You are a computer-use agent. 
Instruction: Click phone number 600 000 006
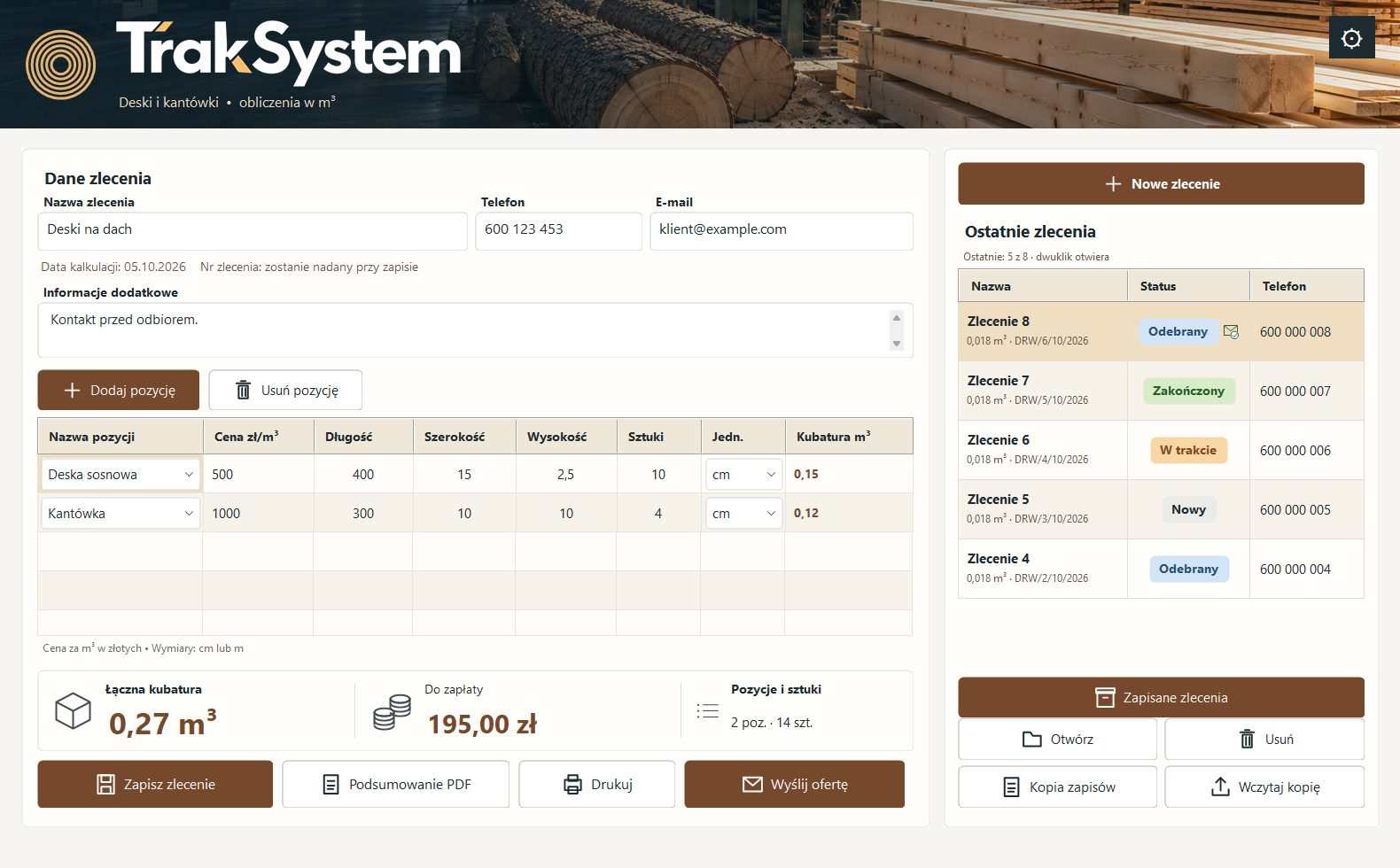pos(1295,450)
